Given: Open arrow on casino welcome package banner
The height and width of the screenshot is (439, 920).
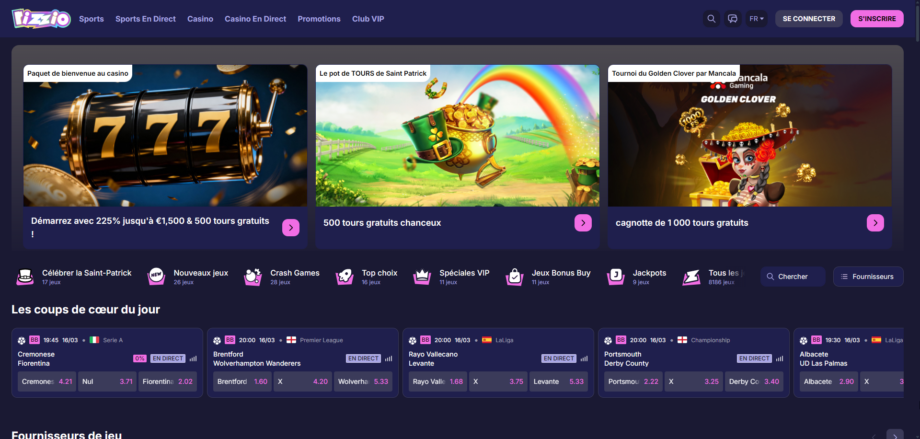Looking at the screenshot, I should tap(290, 227).
